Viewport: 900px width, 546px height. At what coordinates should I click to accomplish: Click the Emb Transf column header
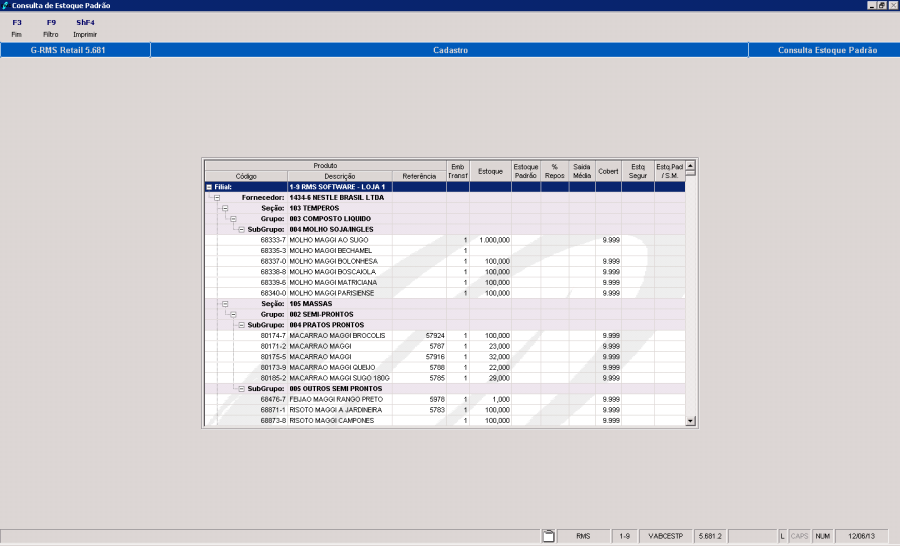coord(458,171)
